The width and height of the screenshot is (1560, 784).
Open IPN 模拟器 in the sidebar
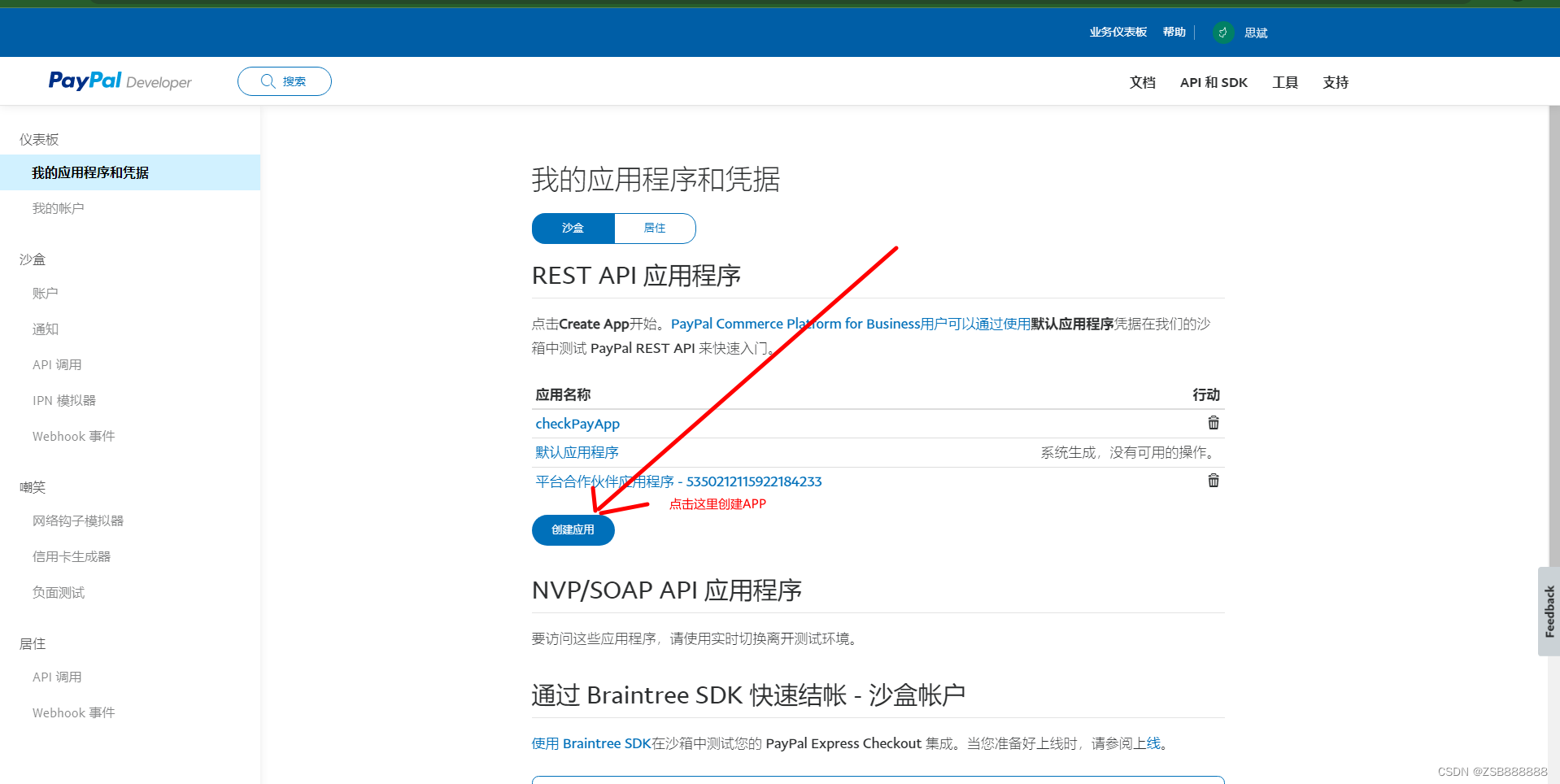coord(64,400)
